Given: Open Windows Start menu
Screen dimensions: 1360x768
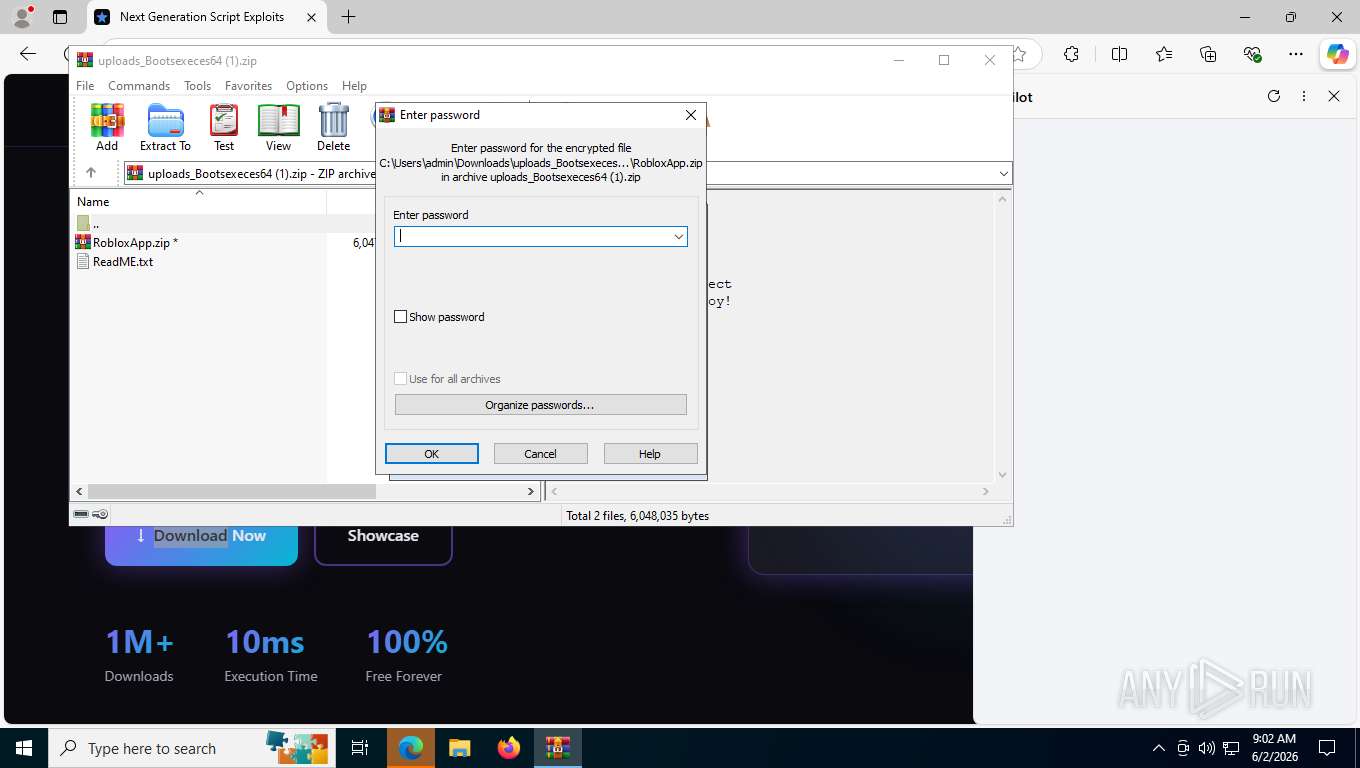Looking at the screenshot, I should point(23,748).
